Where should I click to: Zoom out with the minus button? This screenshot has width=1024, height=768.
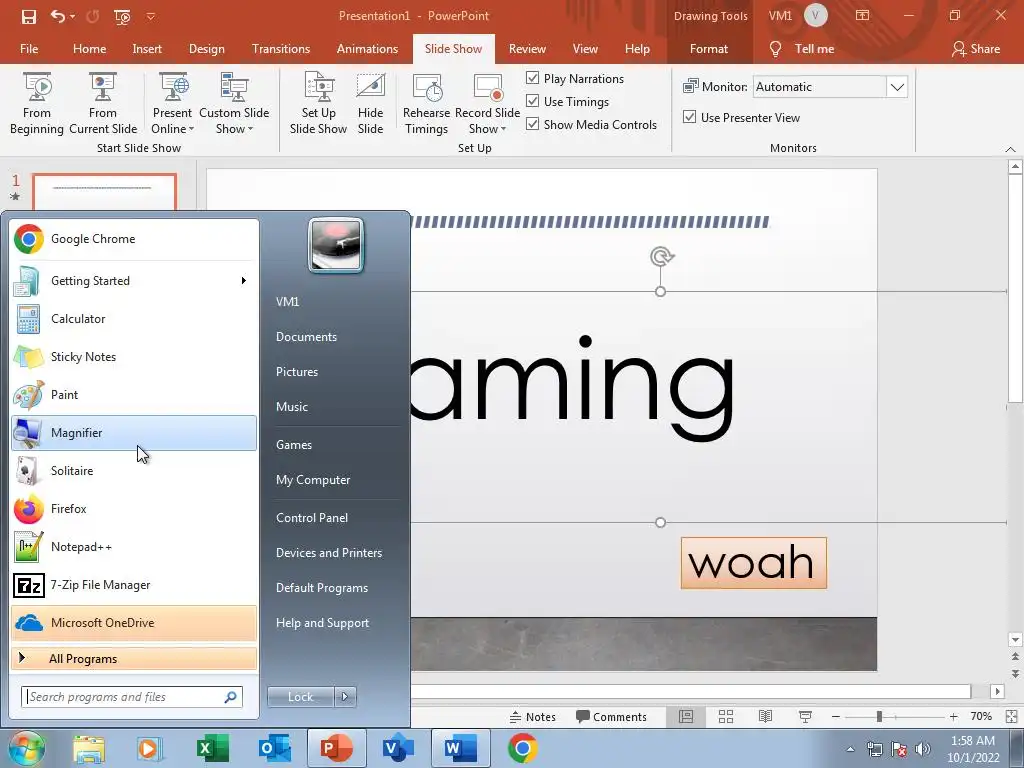point(835,717)
